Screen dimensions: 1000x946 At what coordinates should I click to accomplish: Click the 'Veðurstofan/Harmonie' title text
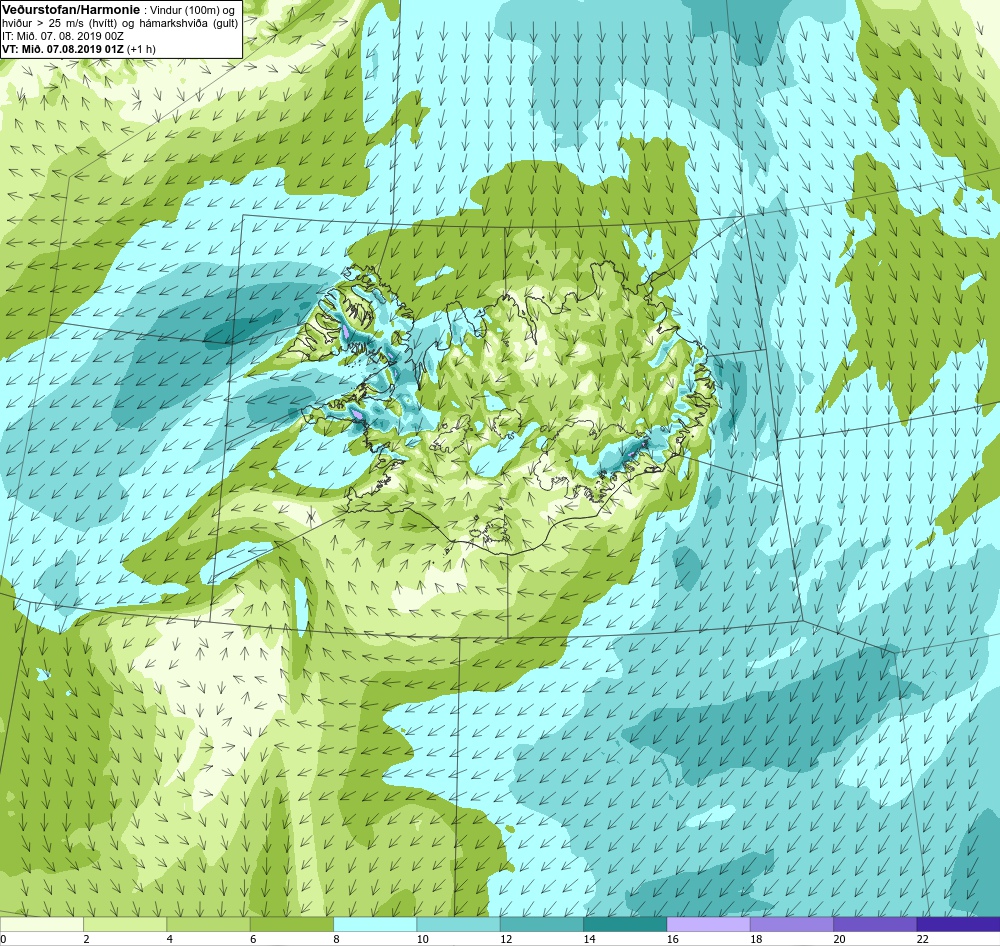tap(70, 10)
